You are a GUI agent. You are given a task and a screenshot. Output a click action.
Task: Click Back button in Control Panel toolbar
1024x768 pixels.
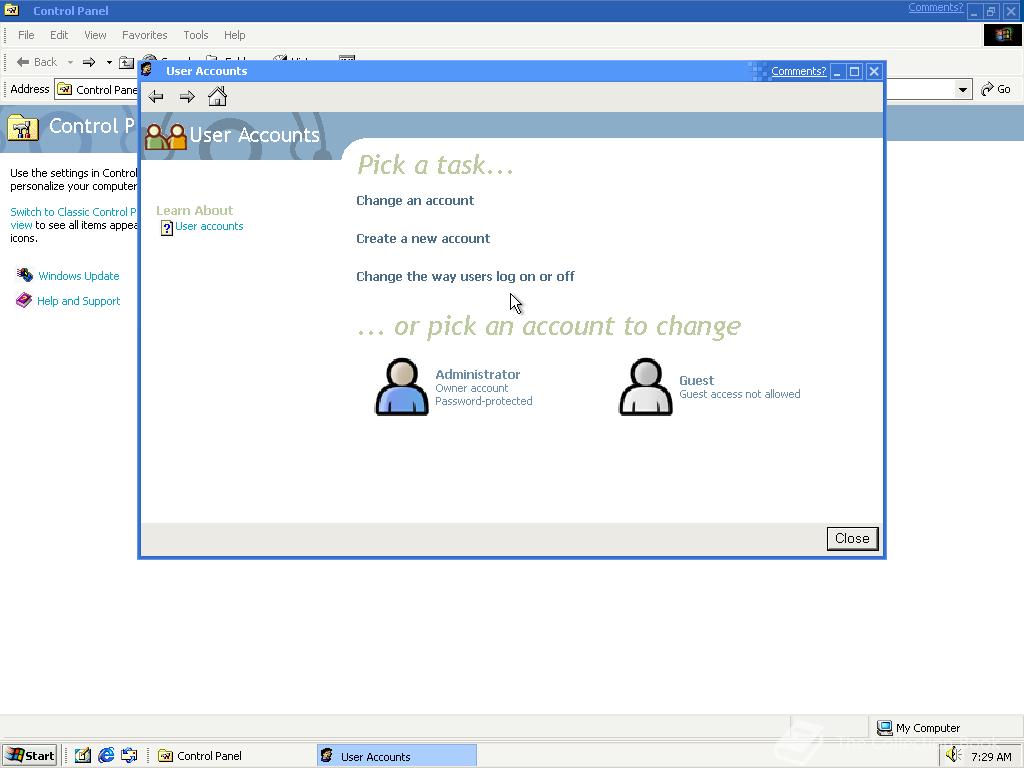pyautogui.click(x=37, y=62)
